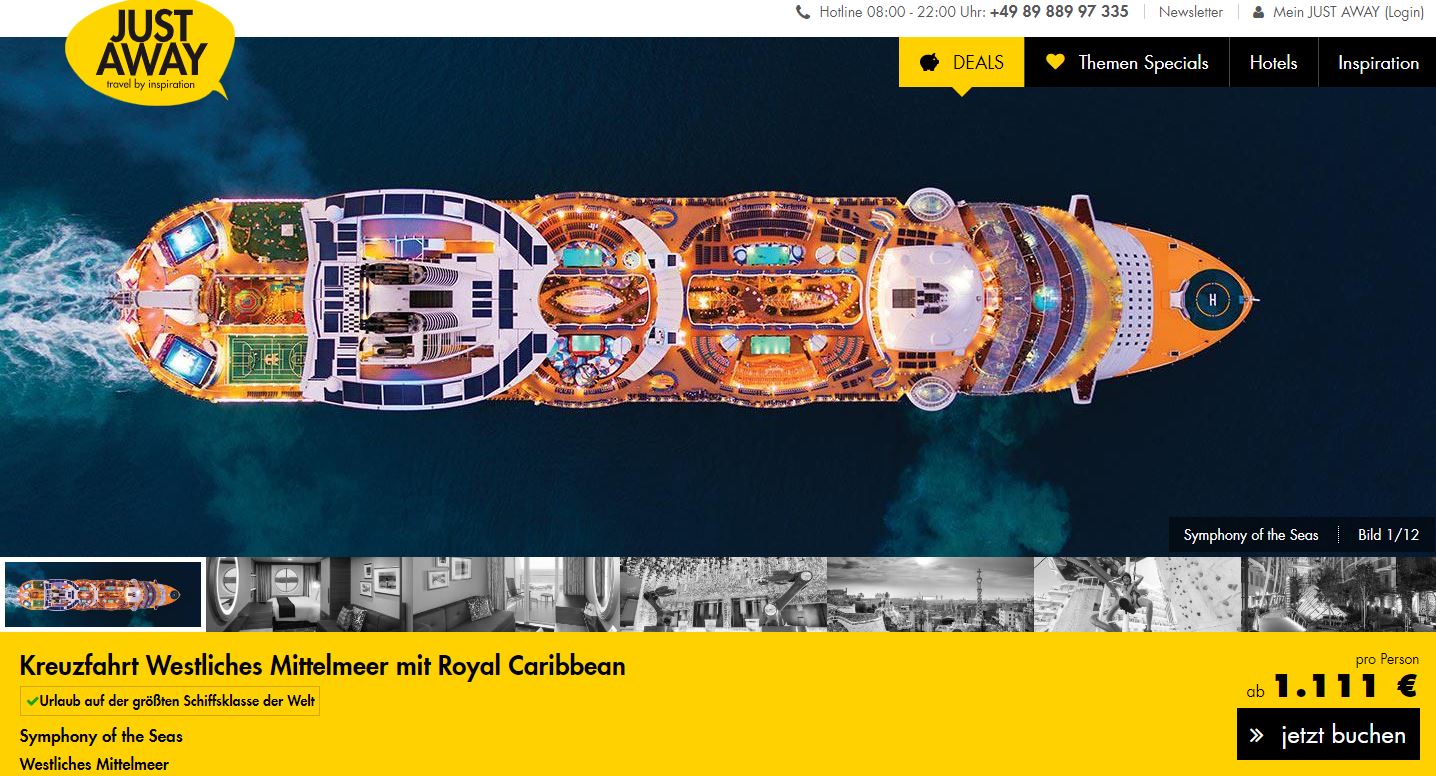Click the jetzt buchen button
1436x776 pixels.
coord(1328,734)
